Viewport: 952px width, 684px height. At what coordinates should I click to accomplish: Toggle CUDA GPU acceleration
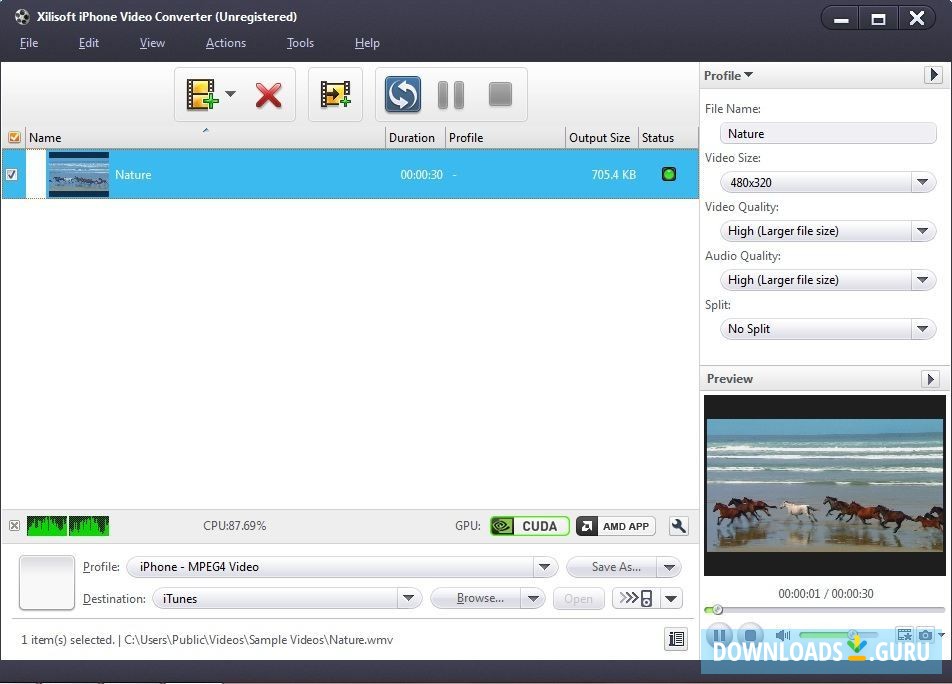529,526
